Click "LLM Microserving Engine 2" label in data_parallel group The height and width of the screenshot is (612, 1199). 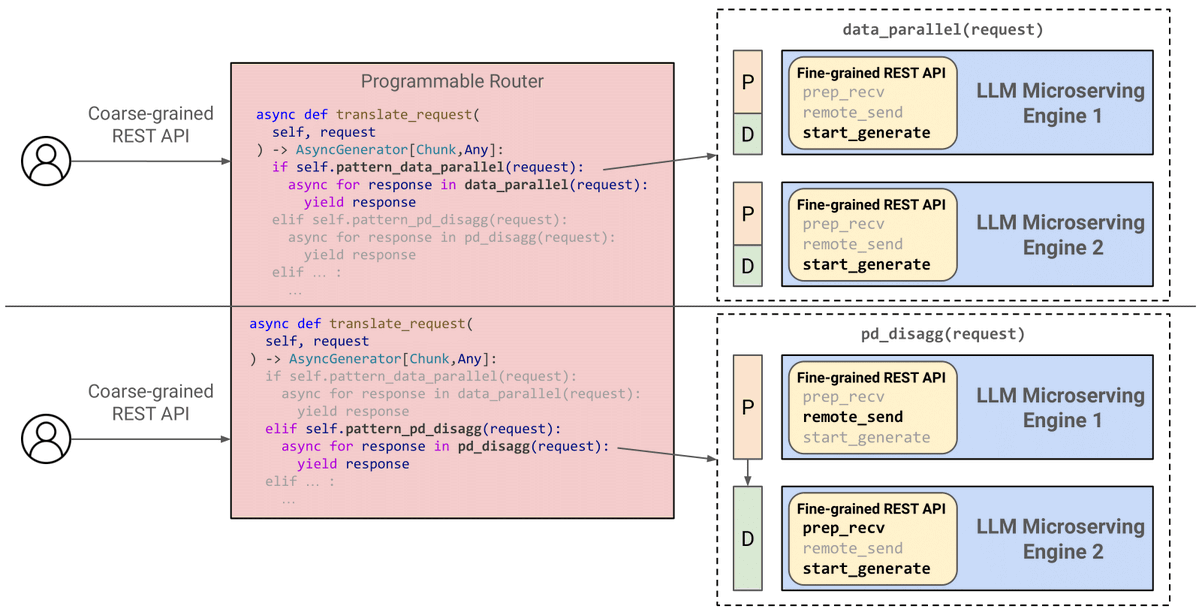click(1061, 235)
